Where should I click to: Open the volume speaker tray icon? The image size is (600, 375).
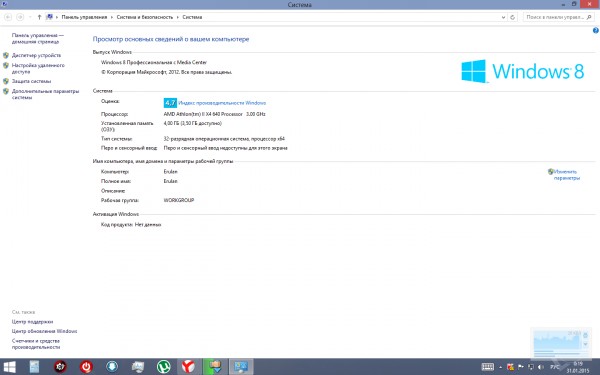[x=541, y=367]
